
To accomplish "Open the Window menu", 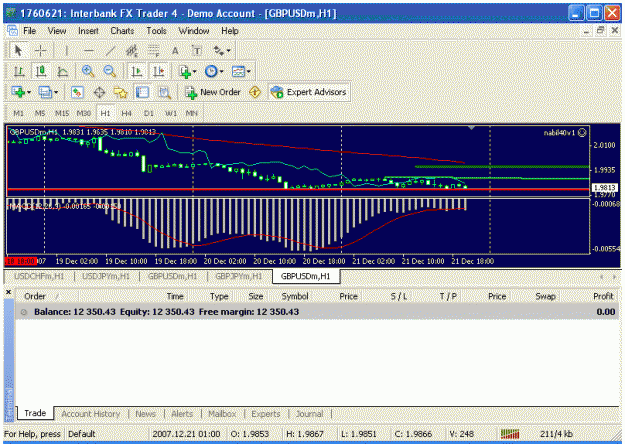I will tap(194, 31).
